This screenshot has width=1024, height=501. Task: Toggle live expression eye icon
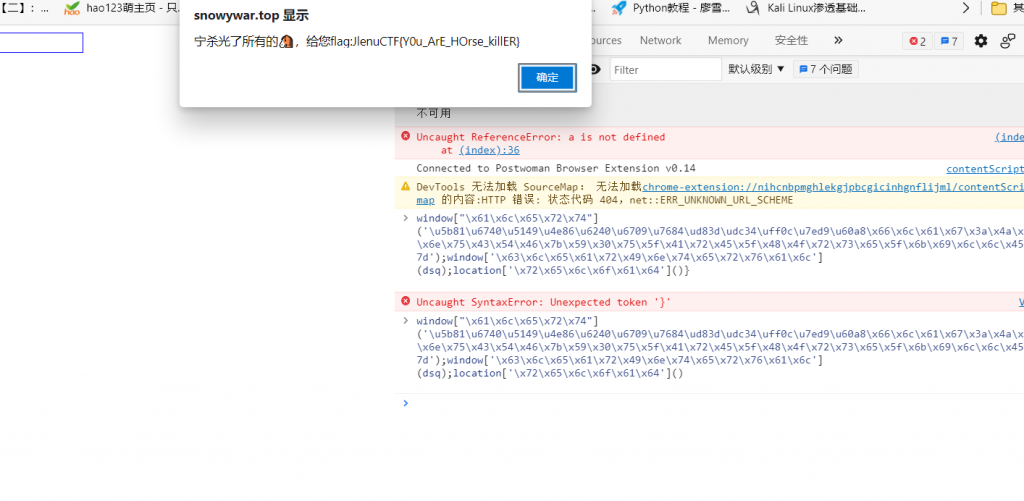[596, 70]
